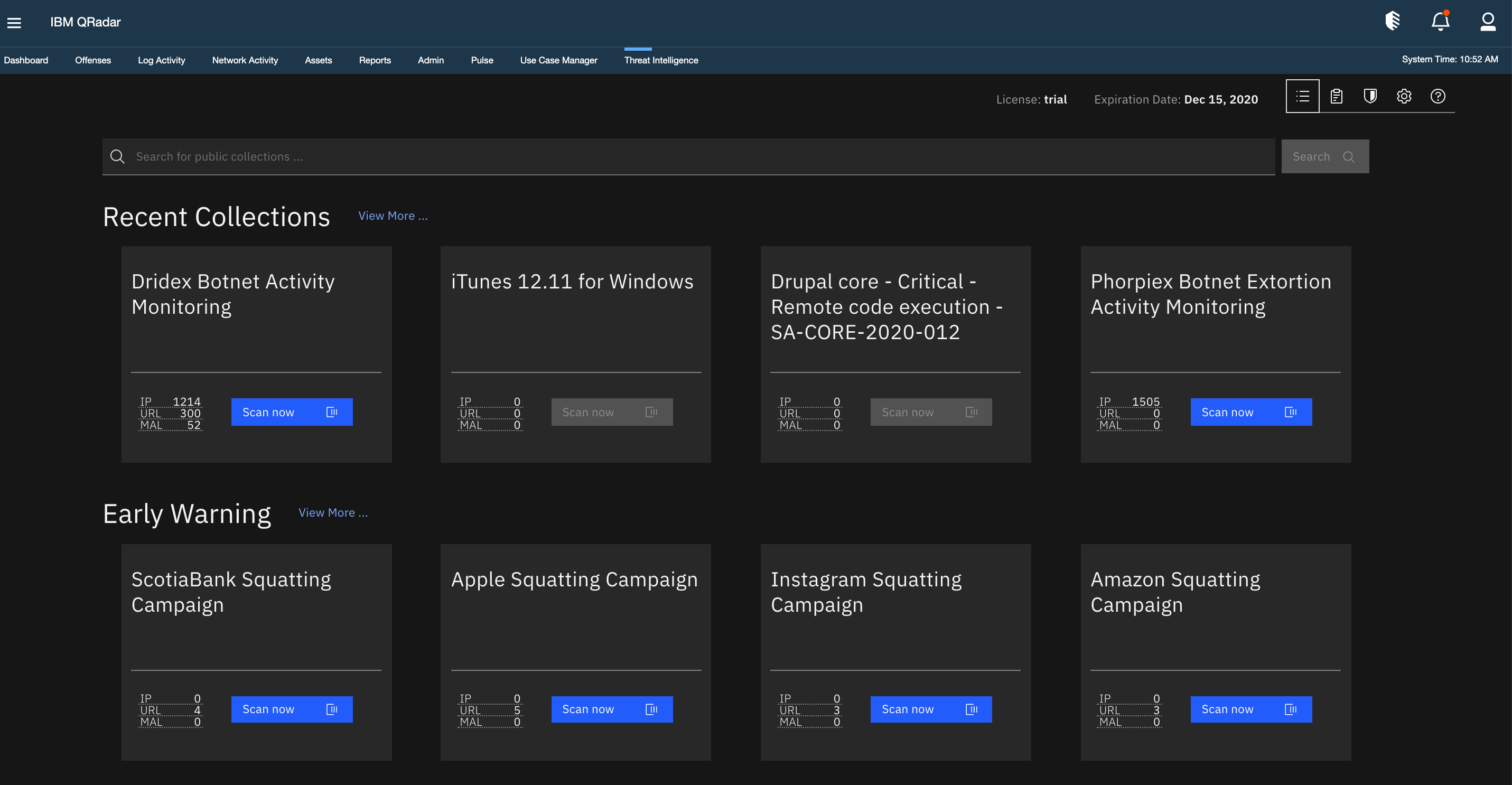Click the security shield icon in header
The width and height of the screenshot is (1512, 785).
(1393, 22)
